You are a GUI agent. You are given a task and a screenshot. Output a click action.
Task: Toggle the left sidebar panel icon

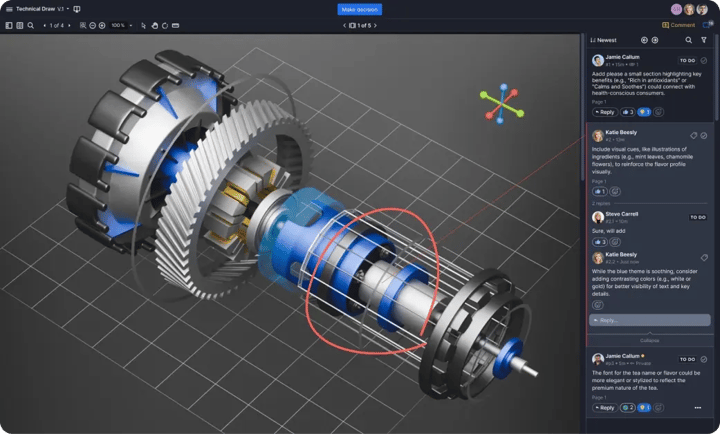pos(7,25)
